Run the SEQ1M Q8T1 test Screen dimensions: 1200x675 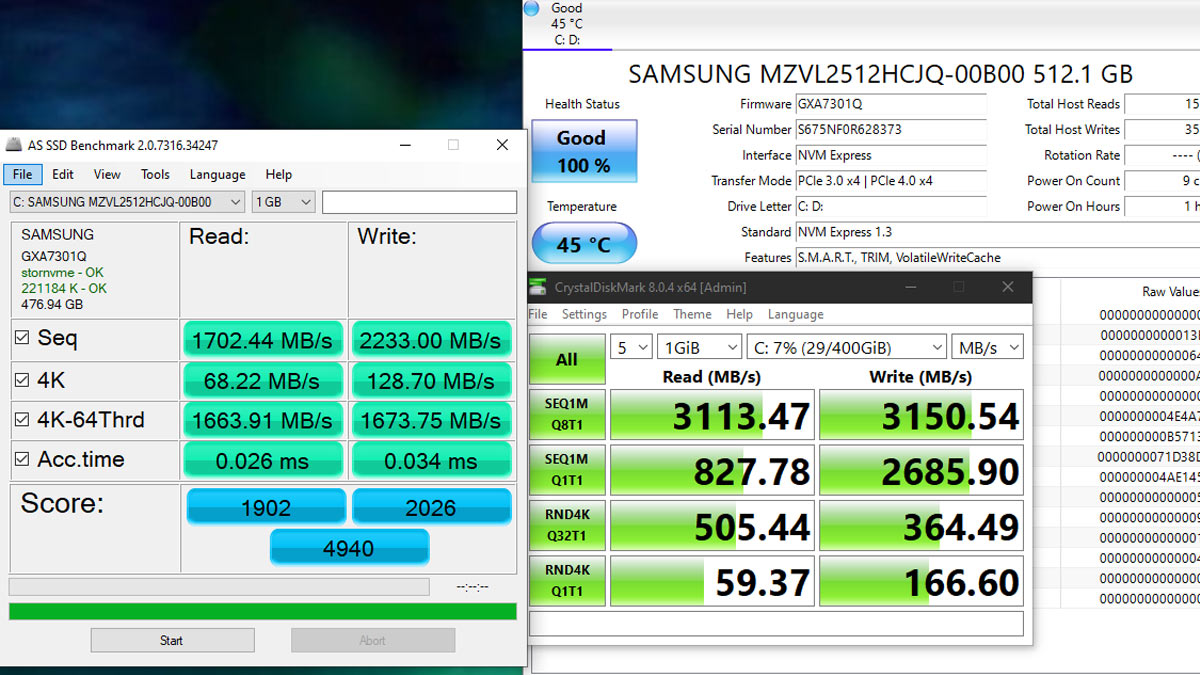567,414
